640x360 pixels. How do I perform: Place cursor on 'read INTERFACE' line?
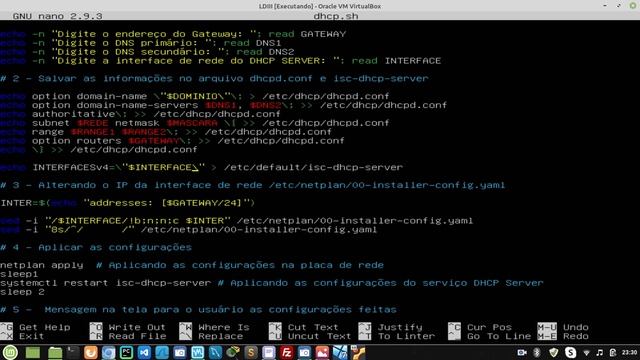(221, 61)
